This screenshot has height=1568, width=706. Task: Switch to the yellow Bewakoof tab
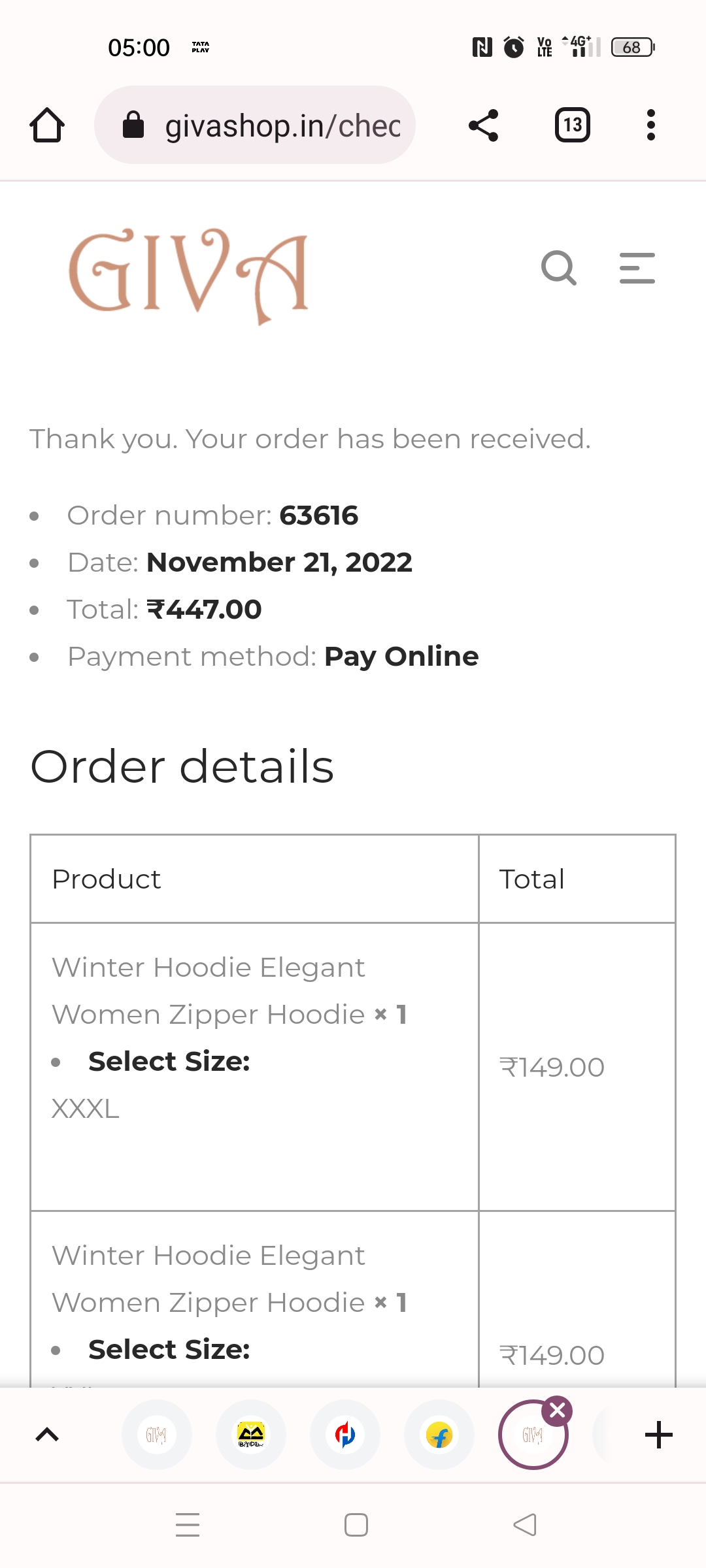pyautogui.click(x=251, y=1435)
